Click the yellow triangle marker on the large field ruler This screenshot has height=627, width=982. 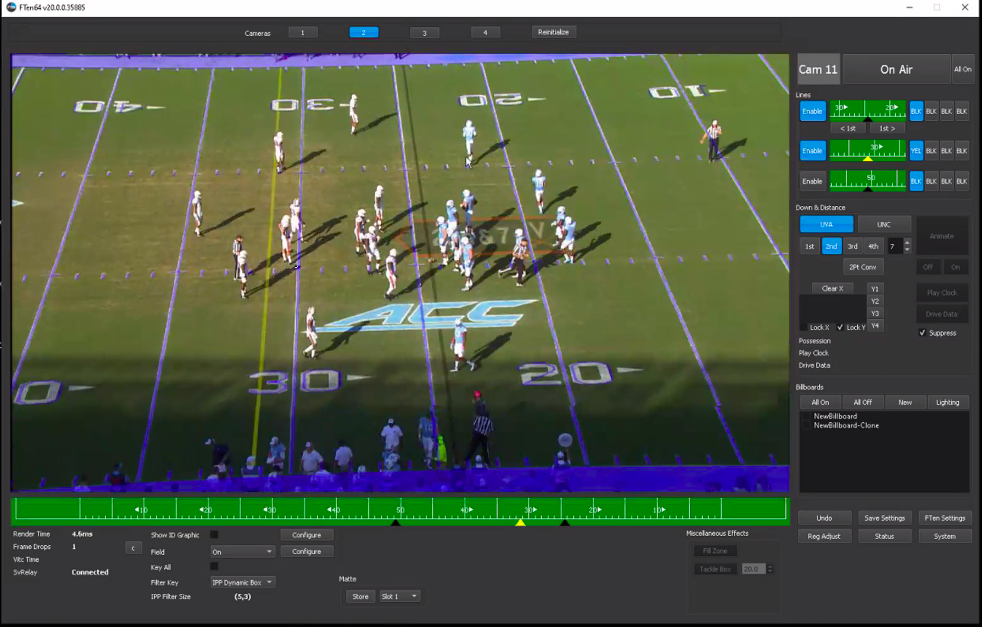(x=520, y=522)
